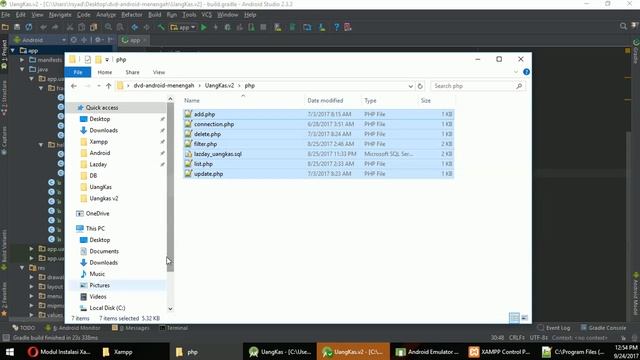Open Android Monitor tool window
The image size is (640, 360).
73,328
